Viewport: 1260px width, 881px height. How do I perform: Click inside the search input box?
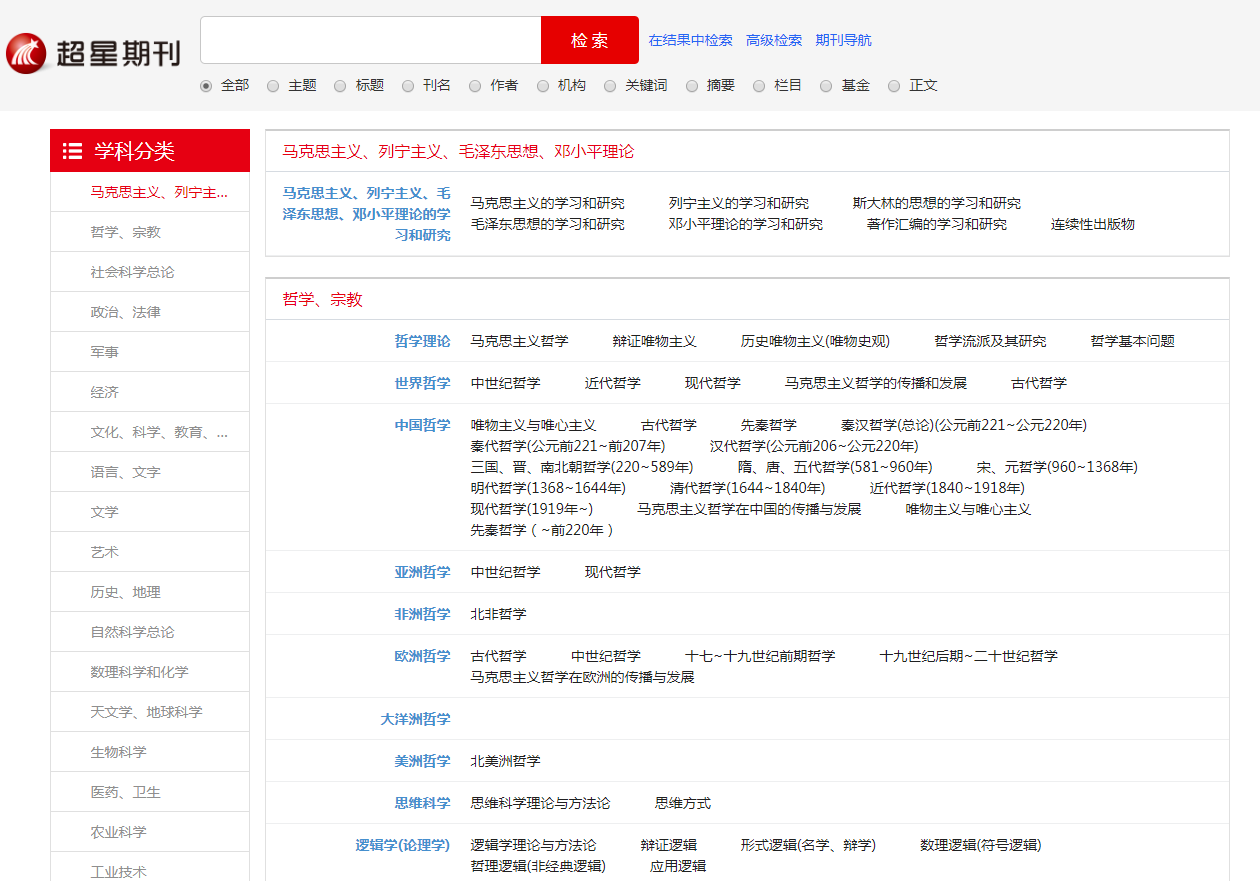point(370,39)
